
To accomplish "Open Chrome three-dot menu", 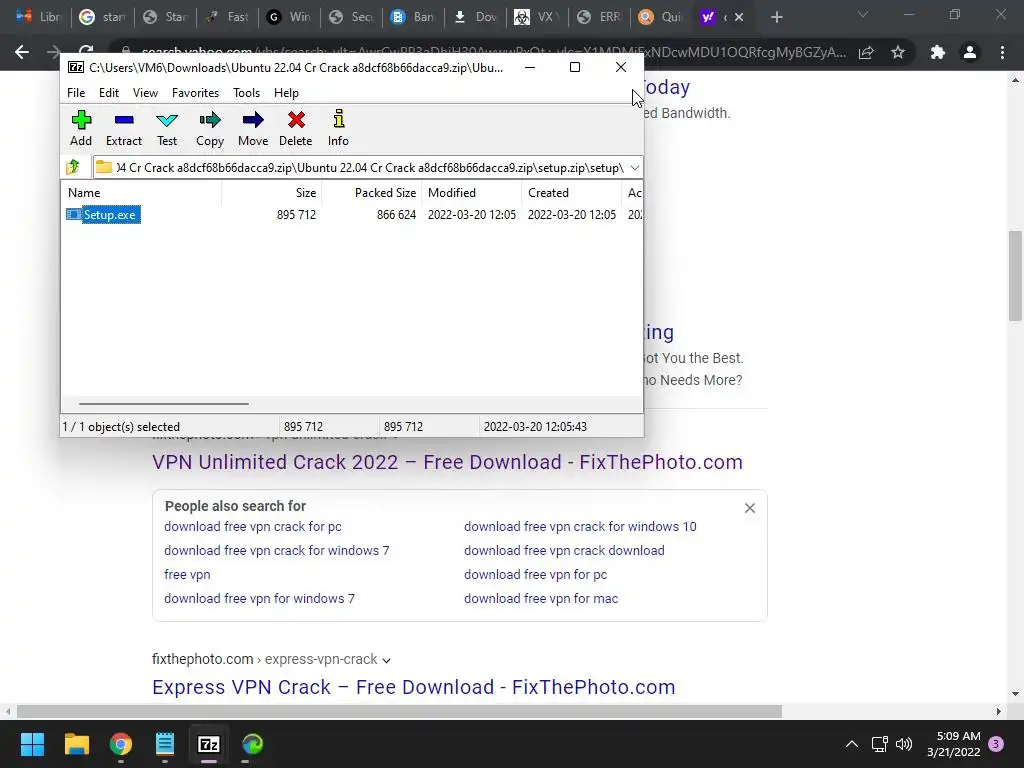I will (1002, 52).
